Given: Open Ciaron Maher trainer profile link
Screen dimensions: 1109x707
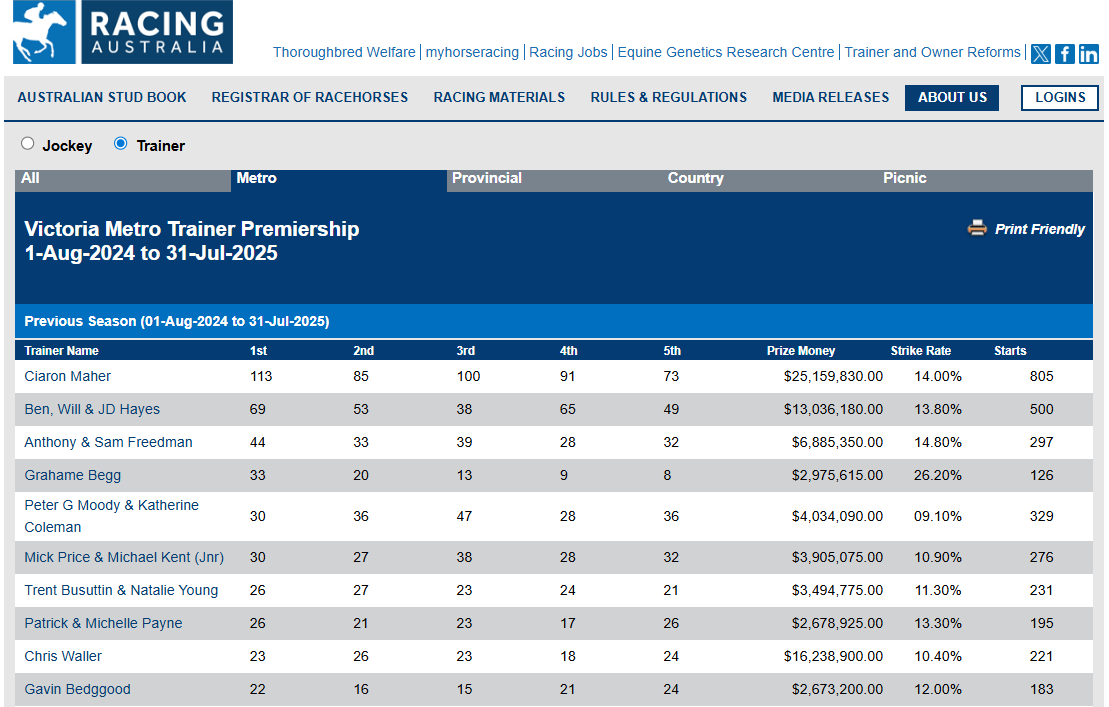Looking at the screenshot, I should pyautogui.click(x=68, y=376).
